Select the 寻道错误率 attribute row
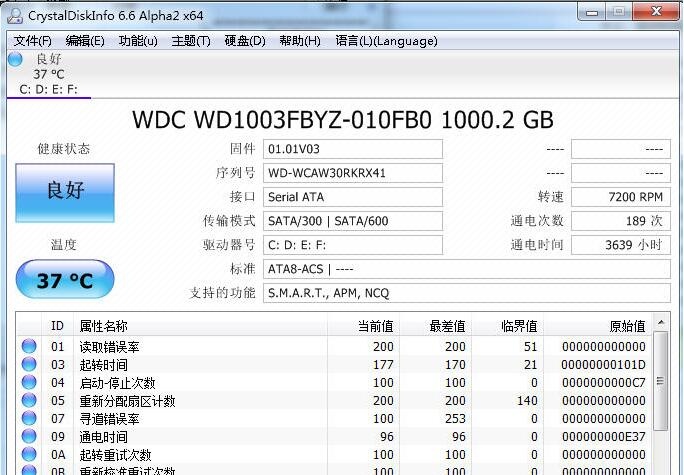 pyautogui.click(x=334, y=418)
